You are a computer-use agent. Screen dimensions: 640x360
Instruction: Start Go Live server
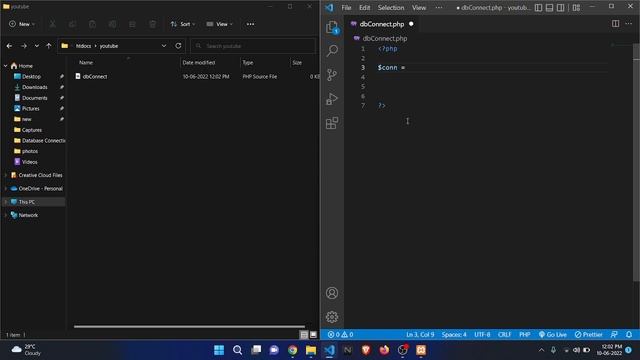(x=553, y=334)
